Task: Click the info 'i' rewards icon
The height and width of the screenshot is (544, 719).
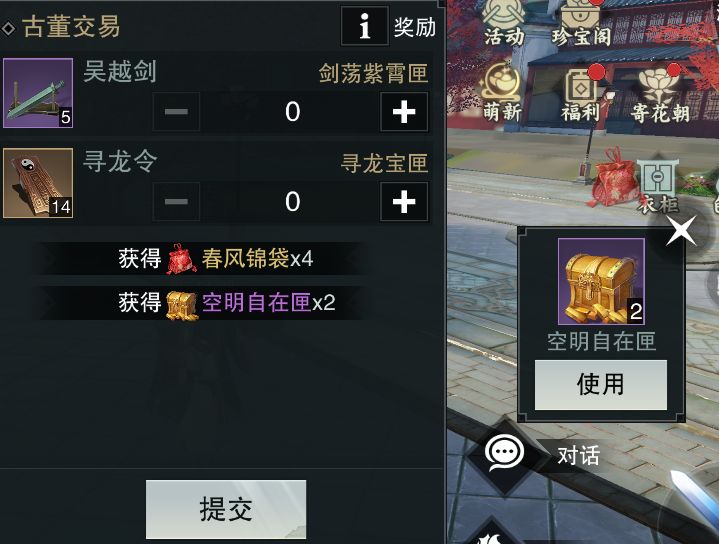Action: pyautogui.click(x=365, y=26)
